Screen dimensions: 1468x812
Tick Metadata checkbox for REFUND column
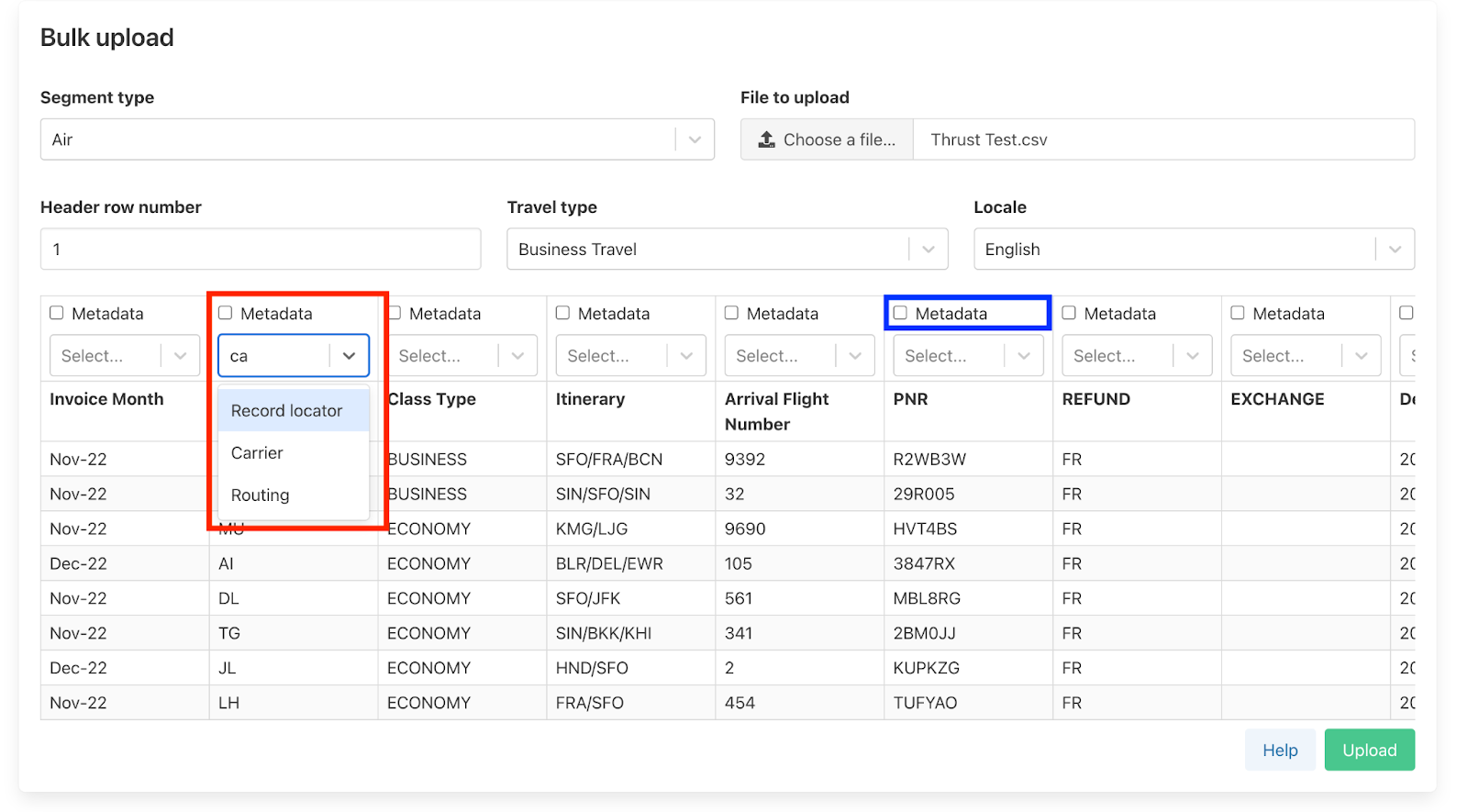[1069, 313]
